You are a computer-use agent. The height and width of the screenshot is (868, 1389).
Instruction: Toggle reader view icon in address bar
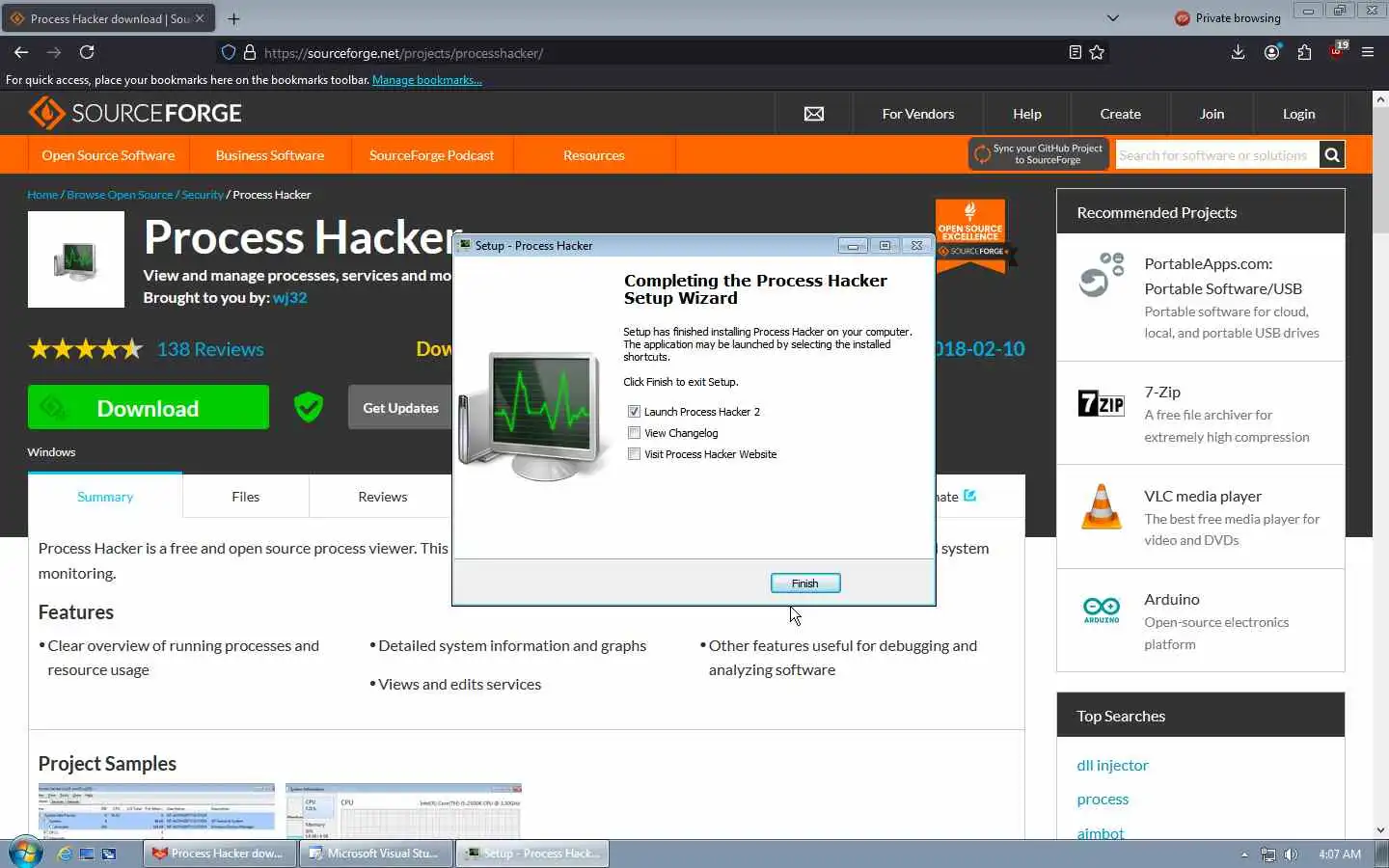tap(1076, 52)
